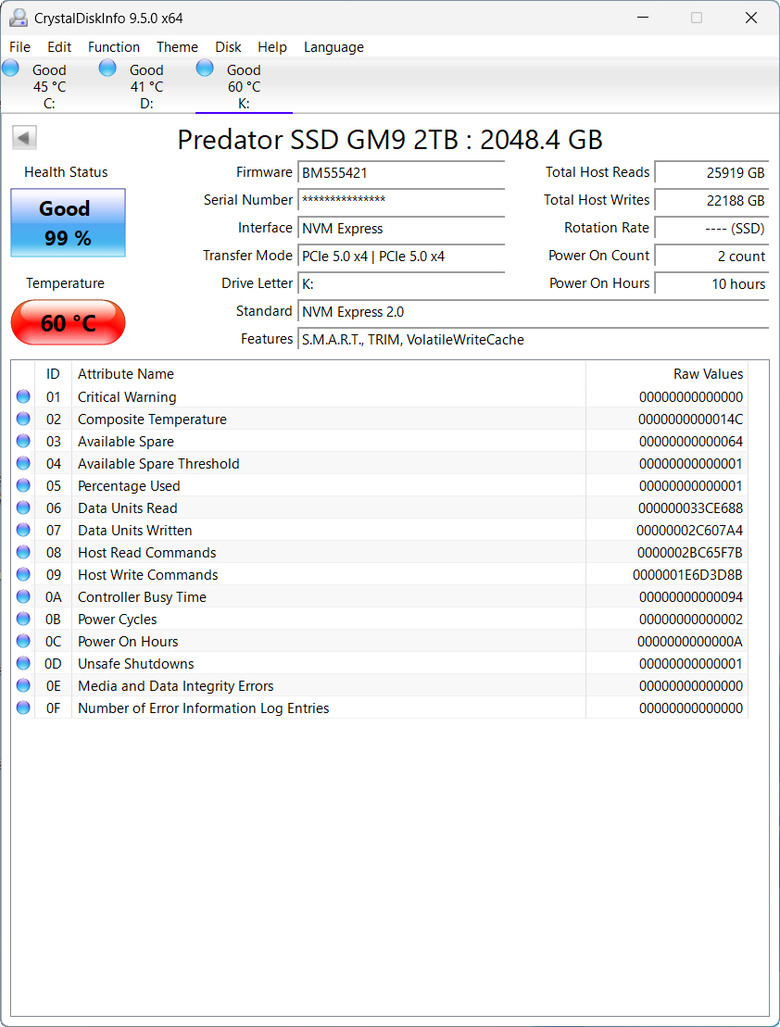This screenshot has height=1027, width=780.
Task: Open the Edit menu
Action: coord(59,47)
